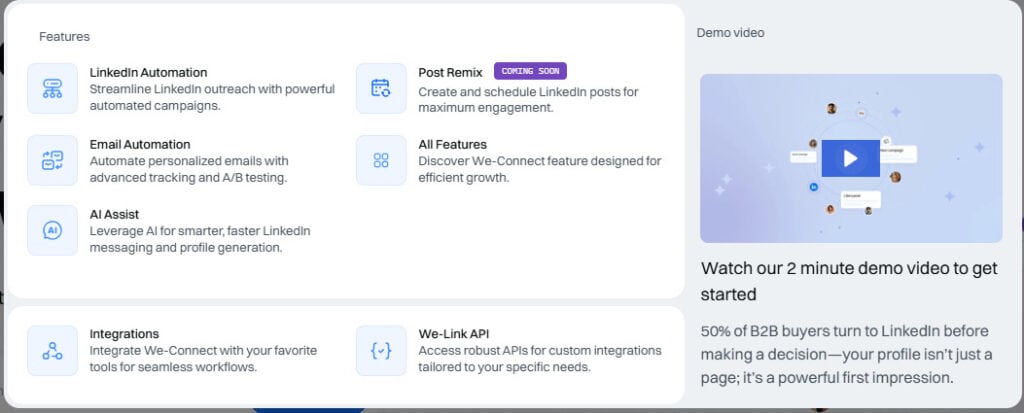Viewport: 1024px width, 413px height.
Task: Click the Demo video section label
Action: coord(730,33)
